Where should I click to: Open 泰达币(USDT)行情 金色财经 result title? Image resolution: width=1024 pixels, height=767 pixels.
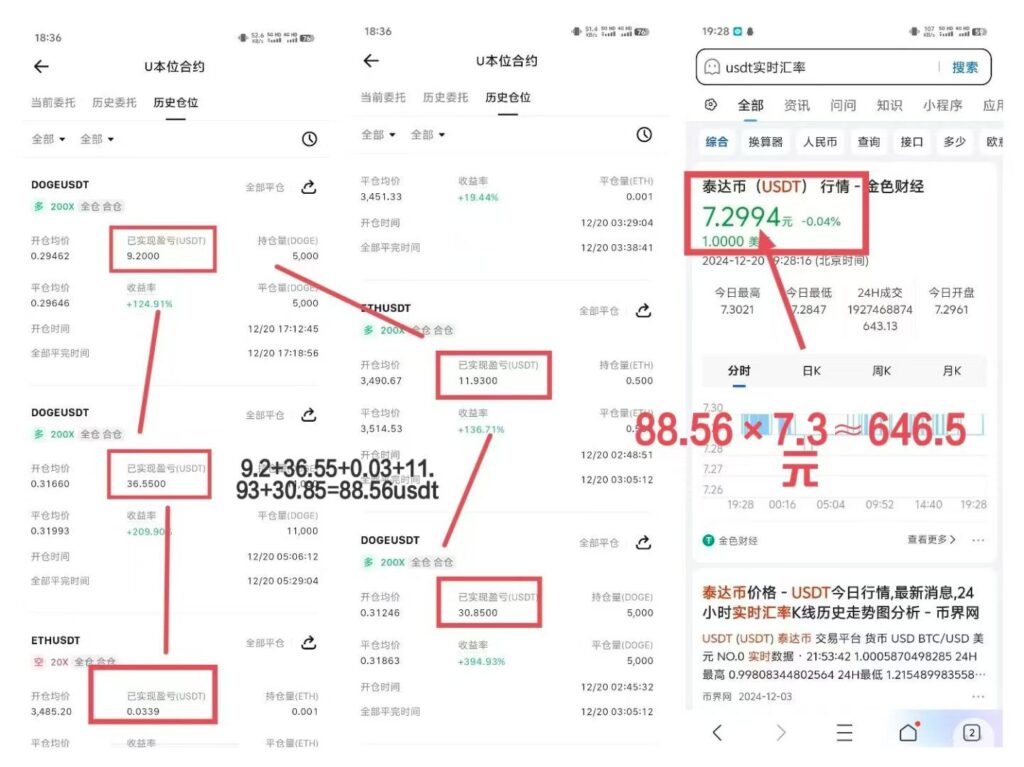pyautogui.click(x=812, y=187)
